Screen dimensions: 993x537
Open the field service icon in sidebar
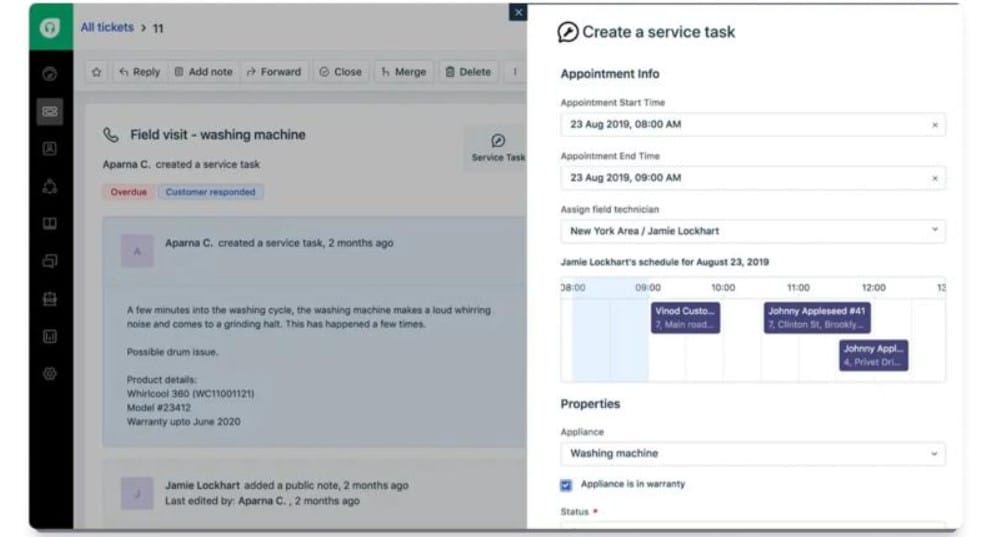pyautogui.click(x=49, y=298)
